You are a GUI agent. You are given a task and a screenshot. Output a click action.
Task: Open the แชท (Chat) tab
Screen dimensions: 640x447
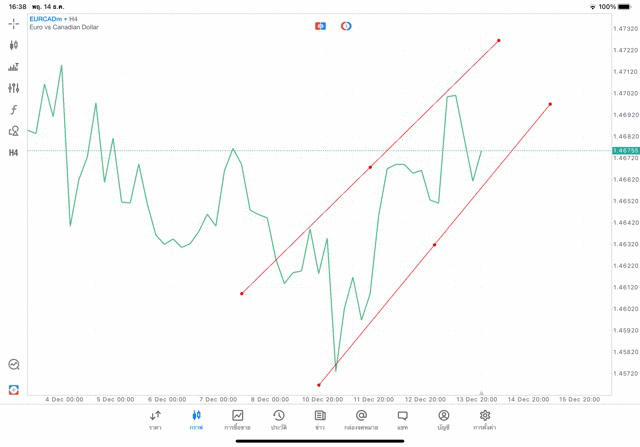[402, 419]
